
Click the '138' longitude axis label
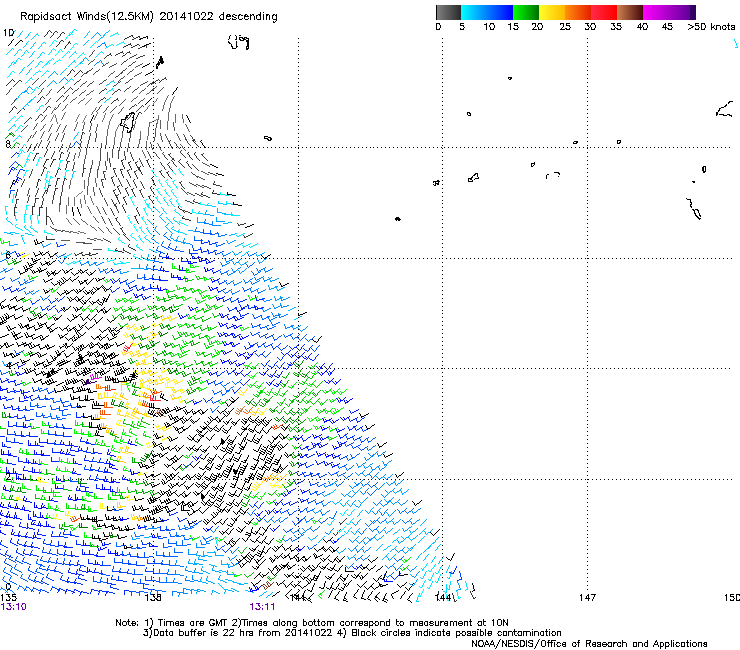point(153,598)
